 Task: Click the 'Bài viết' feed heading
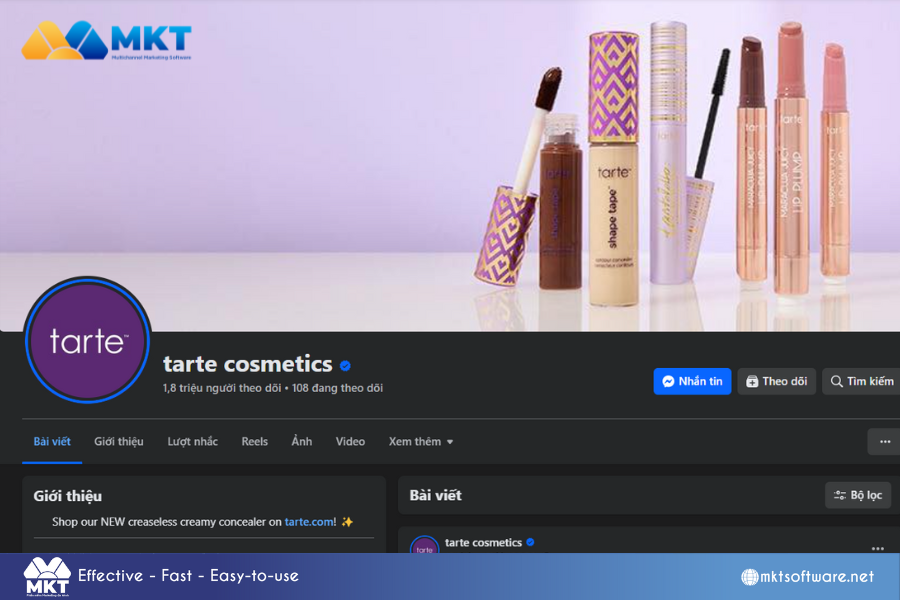pyautogui.click(x=436, y=495)
